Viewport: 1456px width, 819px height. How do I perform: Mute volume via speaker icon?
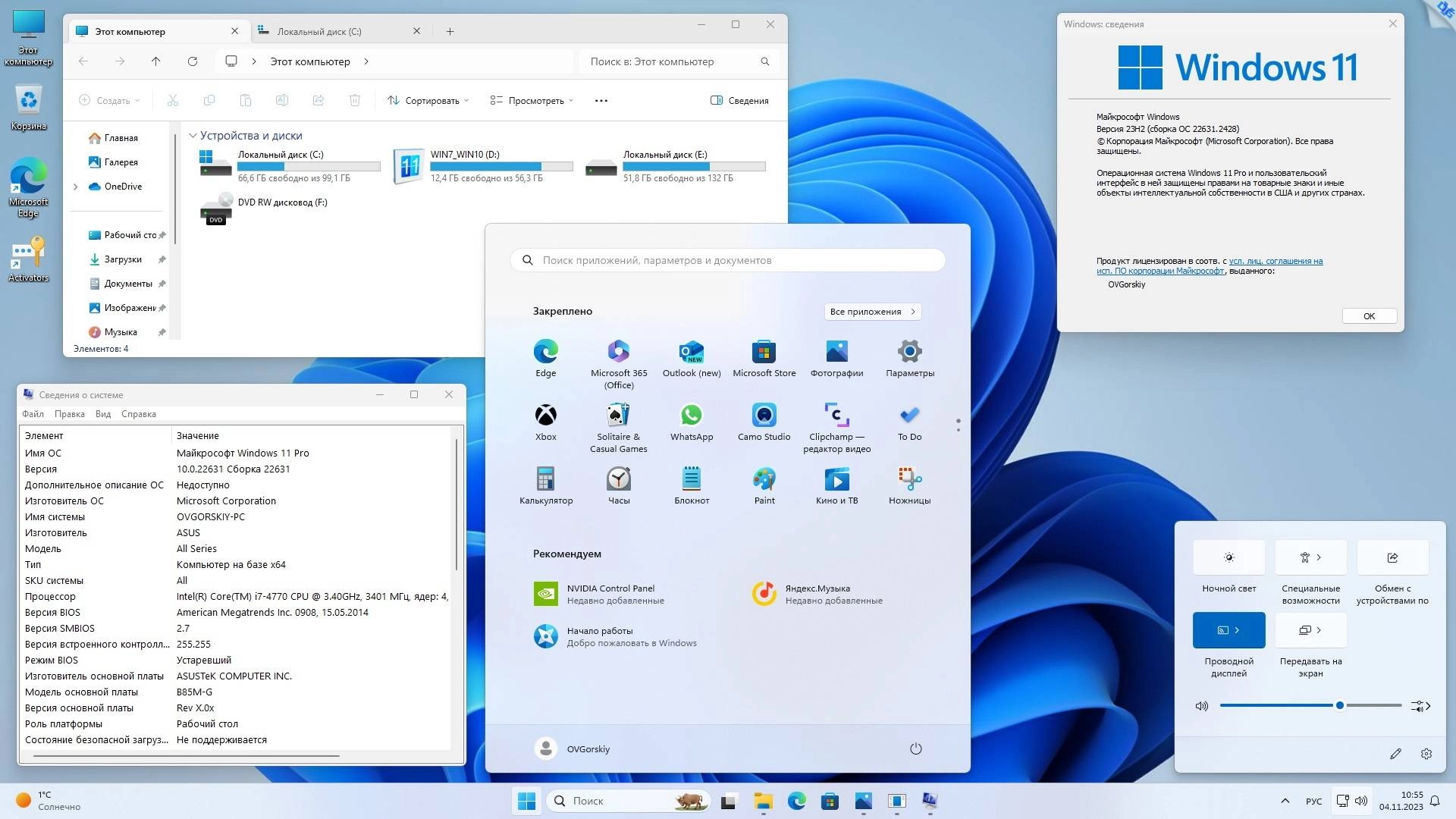[x=1201, y=706]
